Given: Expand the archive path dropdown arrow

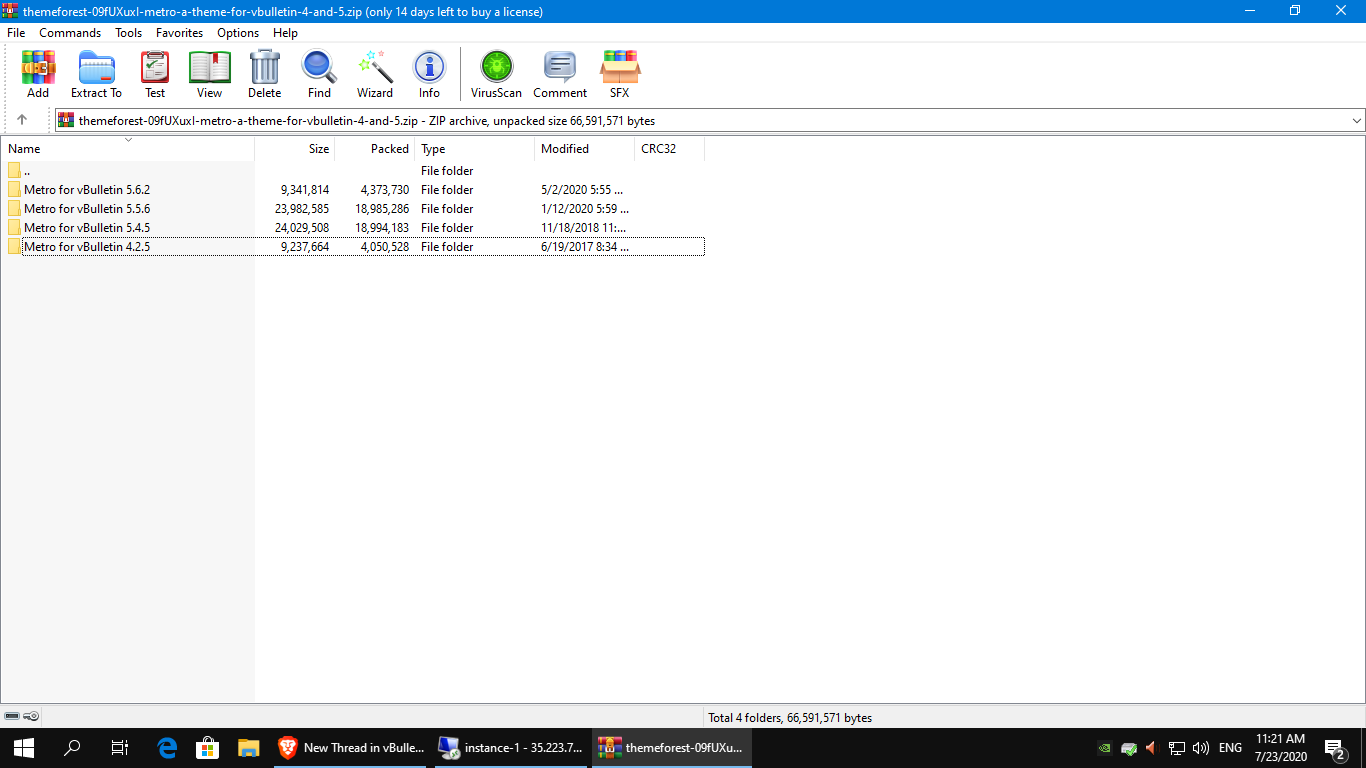Looking at the screenshot, I should pos(1357,121).
